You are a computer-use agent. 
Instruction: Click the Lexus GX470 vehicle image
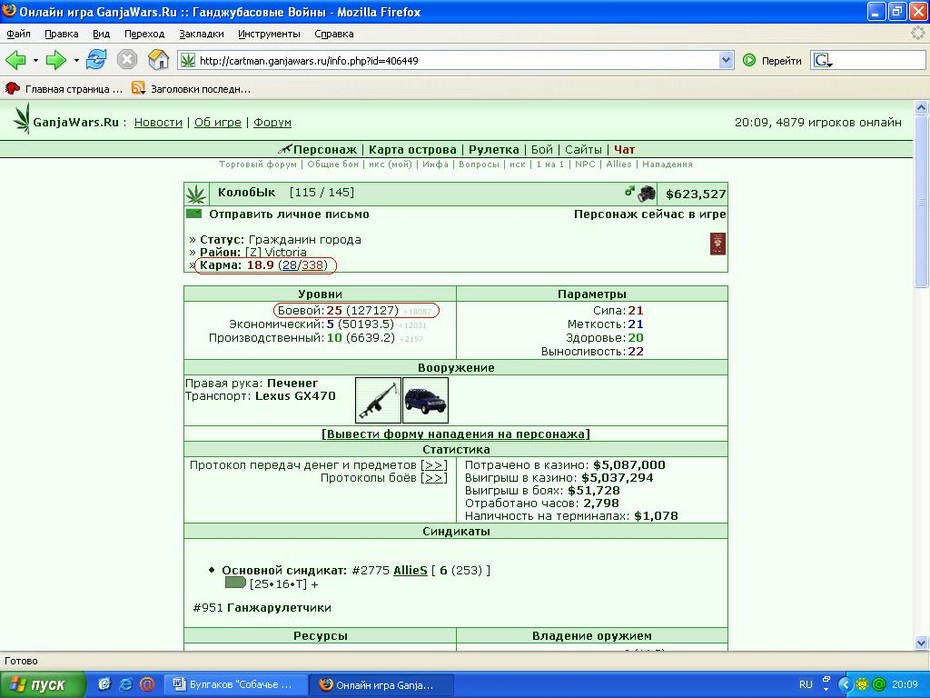tap(425, 400)
